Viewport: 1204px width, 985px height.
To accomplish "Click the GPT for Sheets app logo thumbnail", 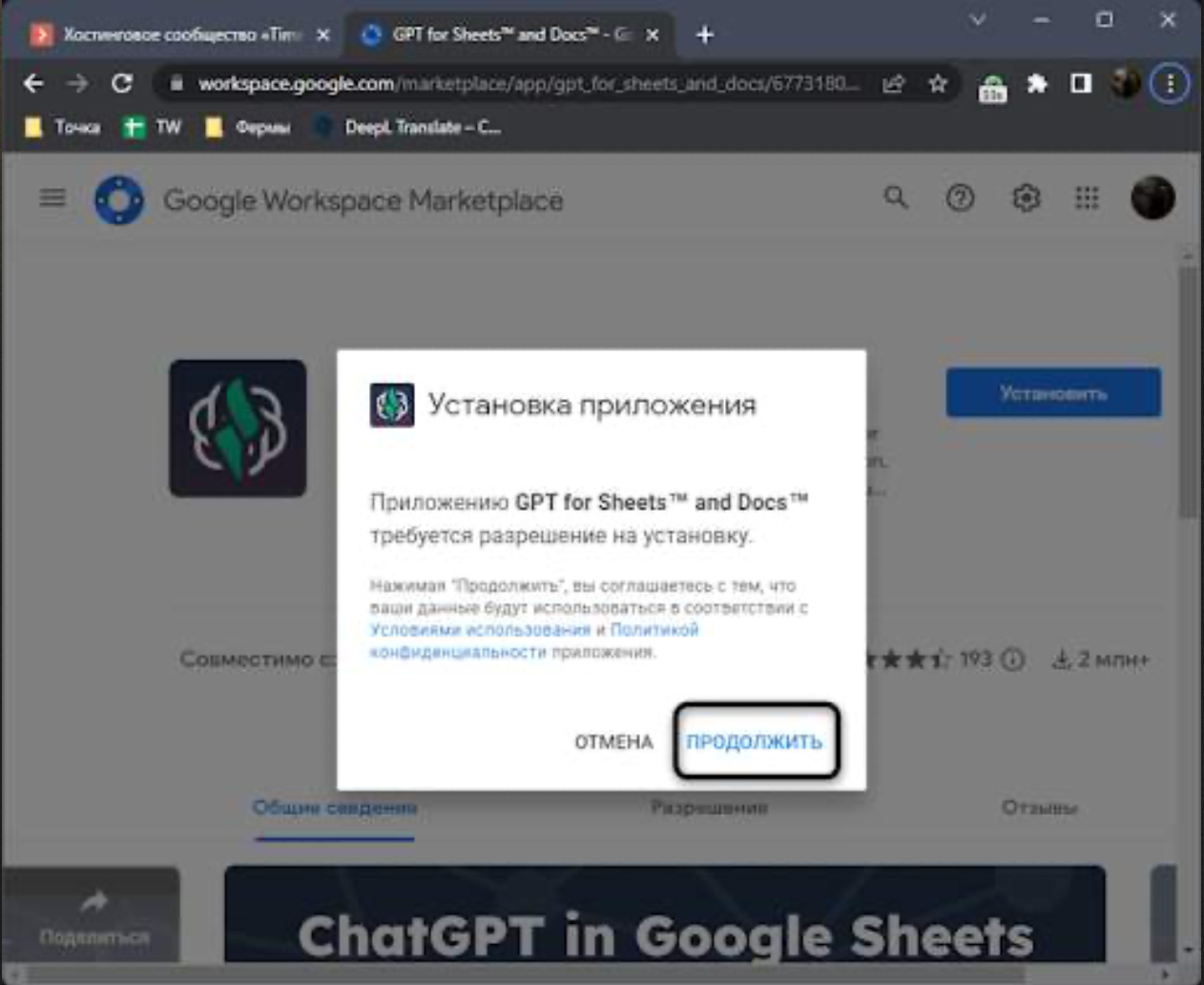I will pyautogui.click(x=239, y=428).
